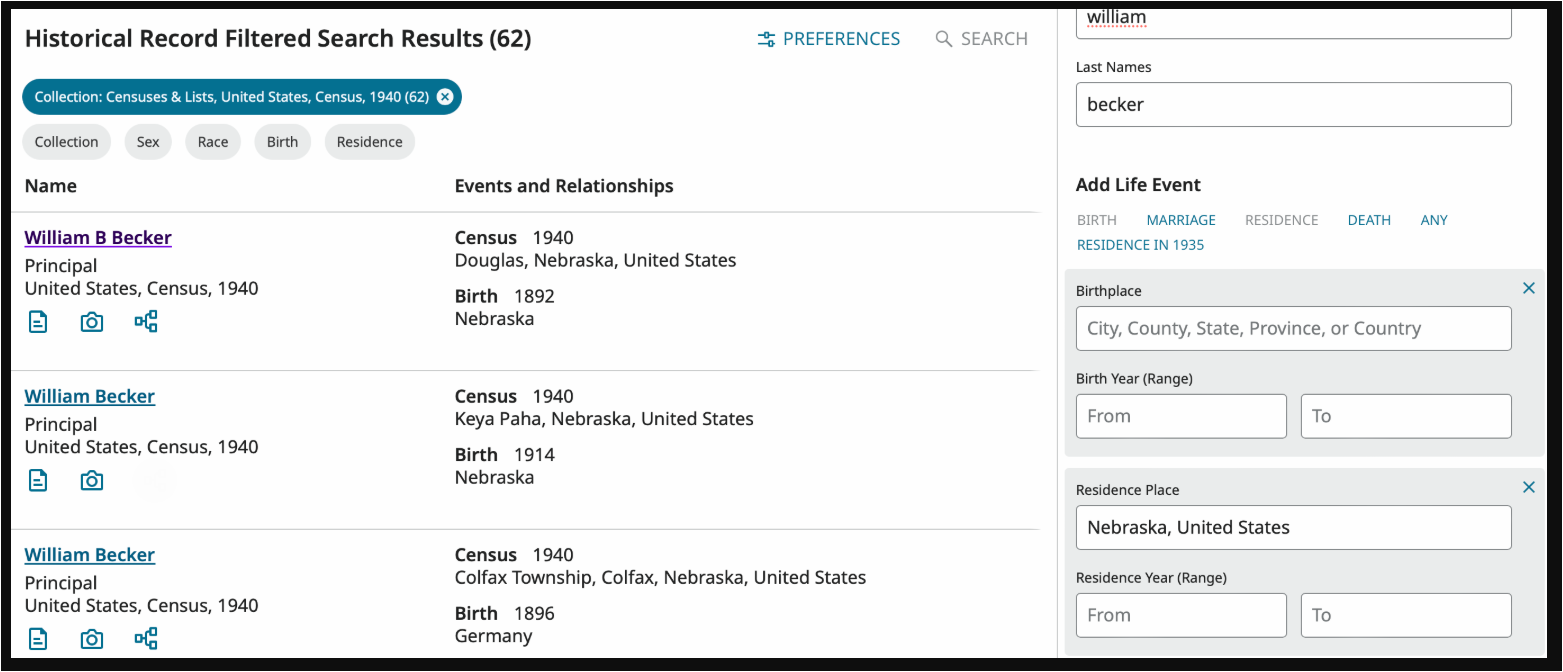The width and height of the screenshot is (1563, 672).
Task: Add a Marriage life event
Action: click(1181, 220)
